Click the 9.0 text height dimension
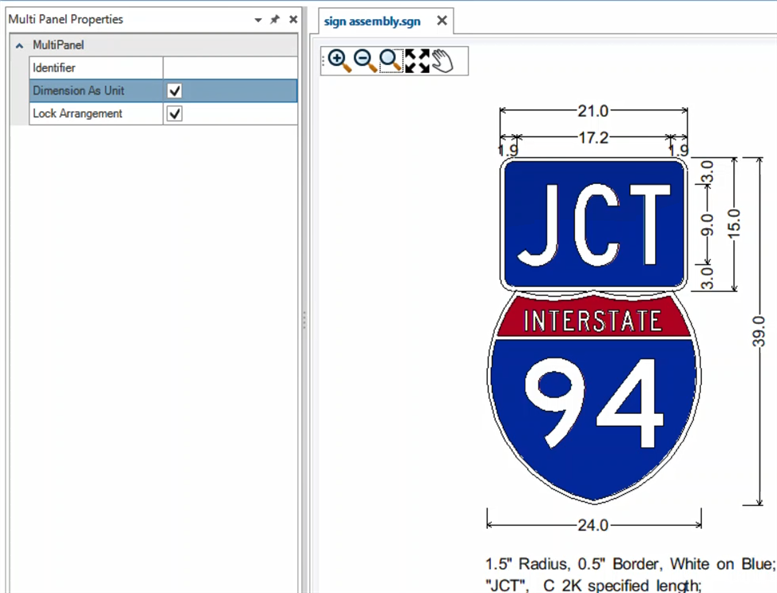 coord(707,225)
